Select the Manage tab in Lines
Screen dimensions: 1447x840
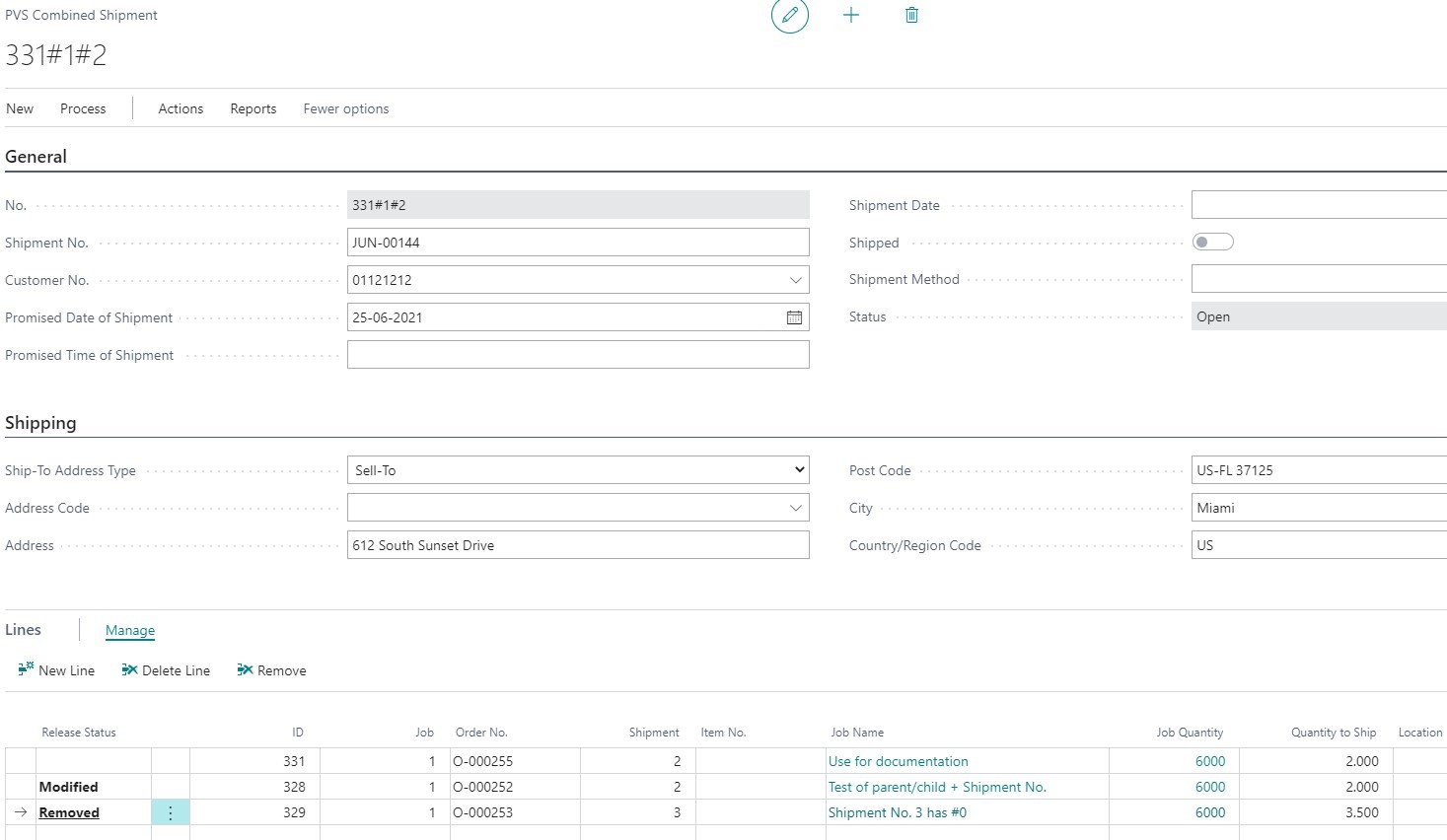(x=130, y=630)
